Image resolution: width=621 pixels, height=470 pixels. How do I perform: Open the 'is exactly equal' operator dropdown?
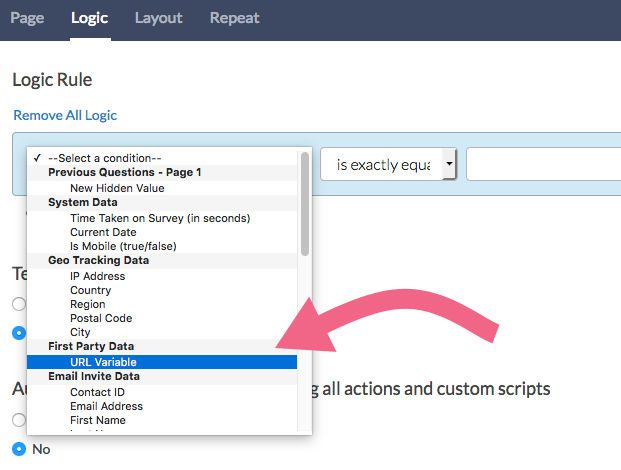pos(388,165)
